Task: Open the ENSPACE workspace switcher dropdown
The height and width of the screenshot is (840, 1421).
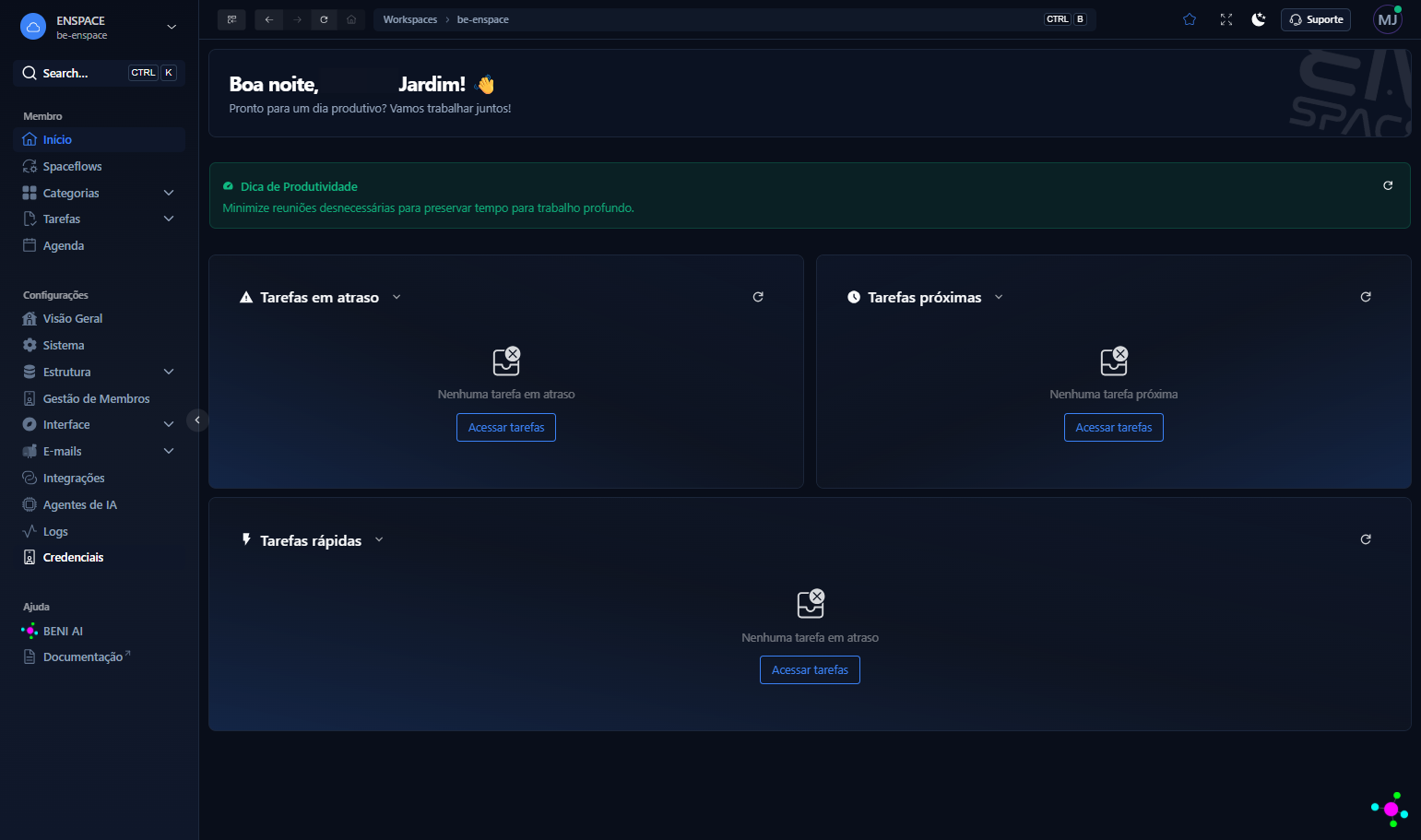Action: [172, 27]
